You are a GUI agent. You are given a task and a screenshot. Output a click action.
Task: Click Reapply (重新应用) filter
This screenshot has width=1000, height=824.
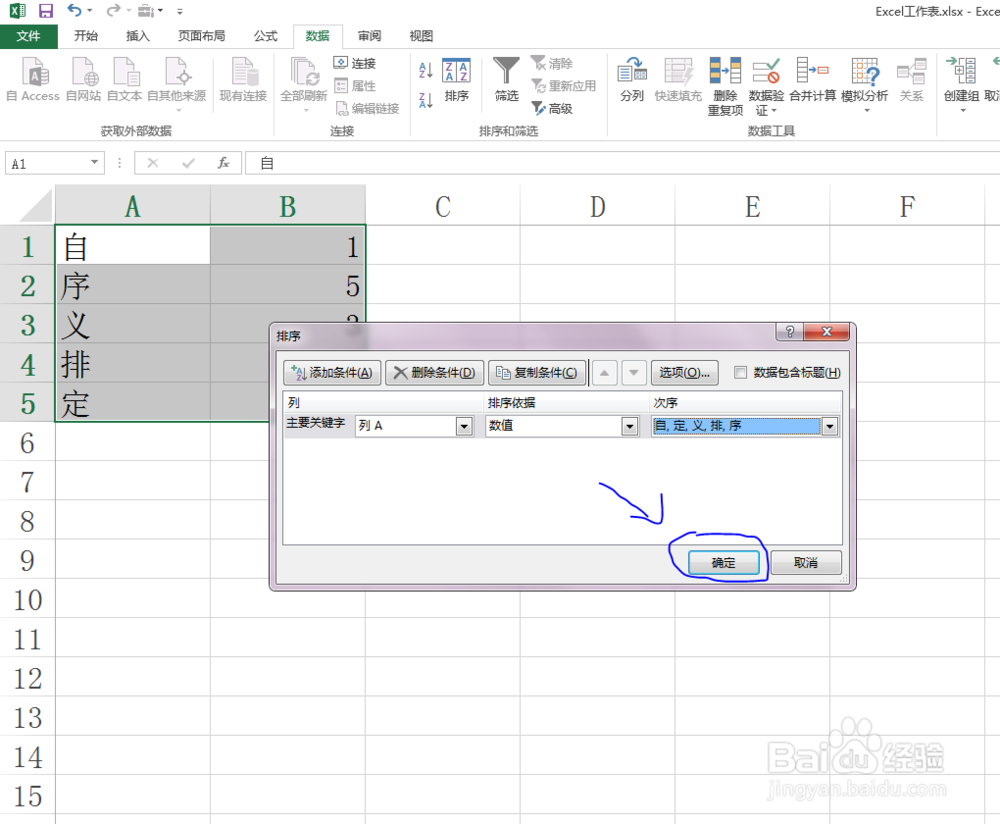(x=564, y=85)
